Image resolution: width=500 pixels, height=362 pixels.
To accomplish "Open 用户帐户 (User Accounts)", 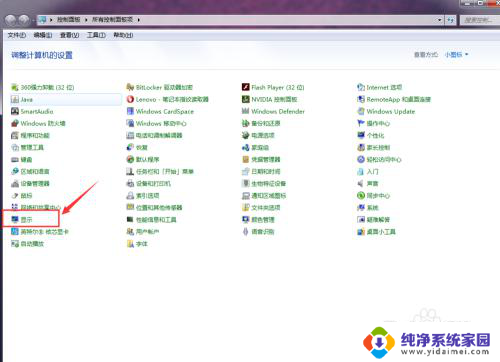I will point(143,231).
